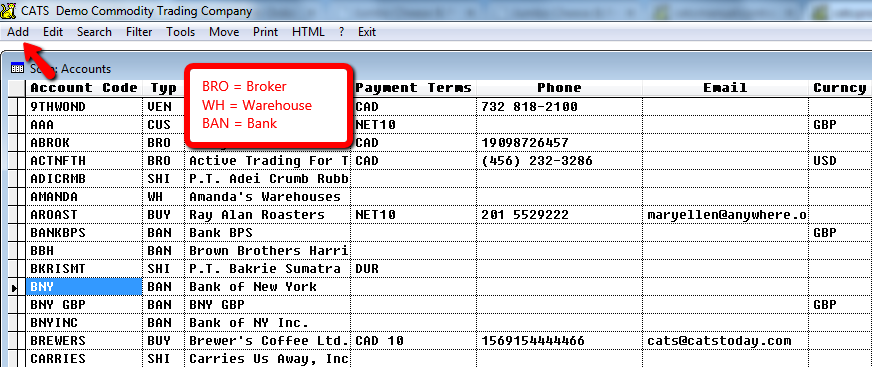Viewport: 872px width, 367px height.
Task: Click the name cell Carries Us Away, Inc
Action: pos(268,359)
